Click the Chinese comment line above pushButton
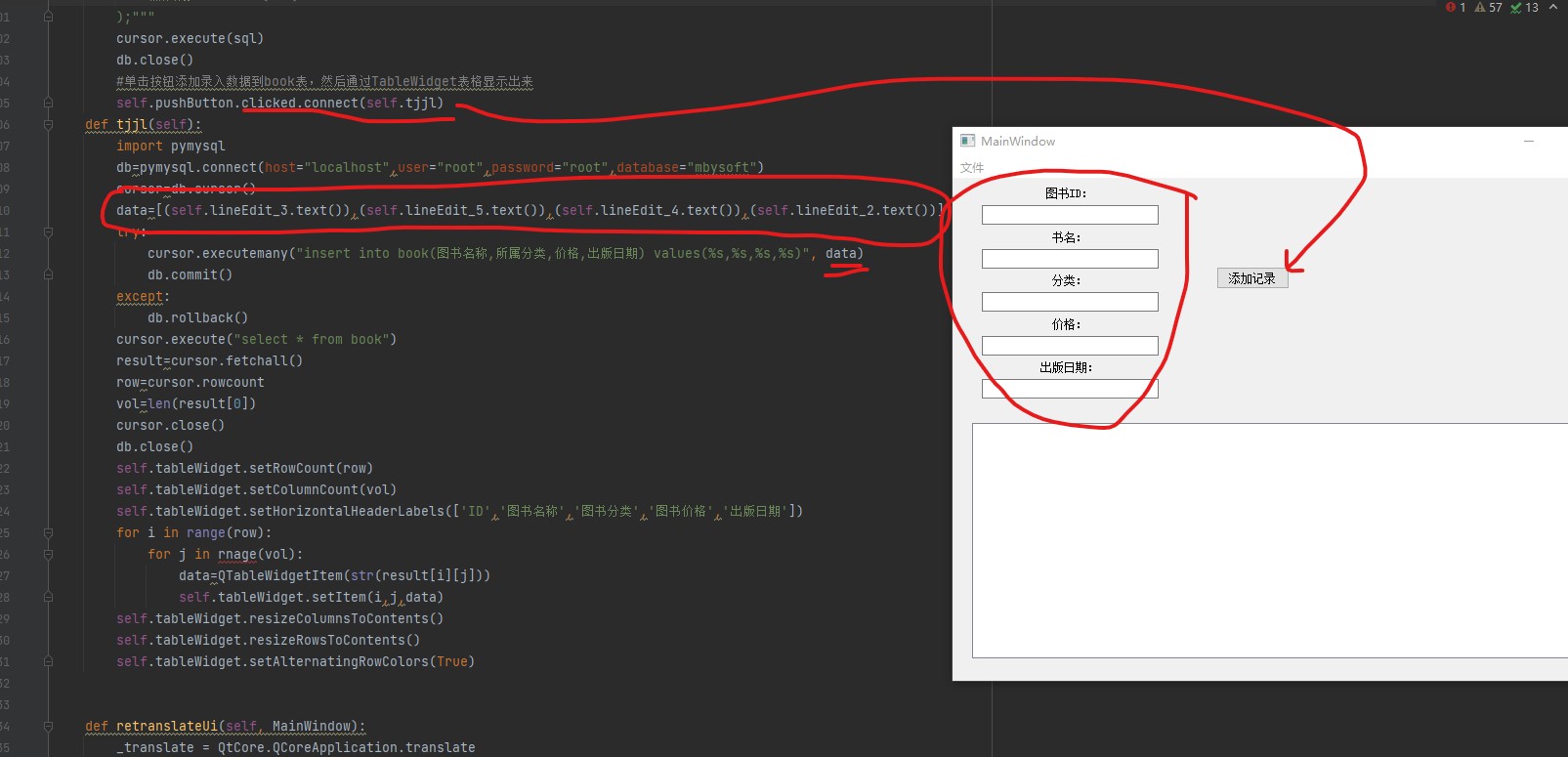This screenshot has width=1568, height=757. [324, 81]
